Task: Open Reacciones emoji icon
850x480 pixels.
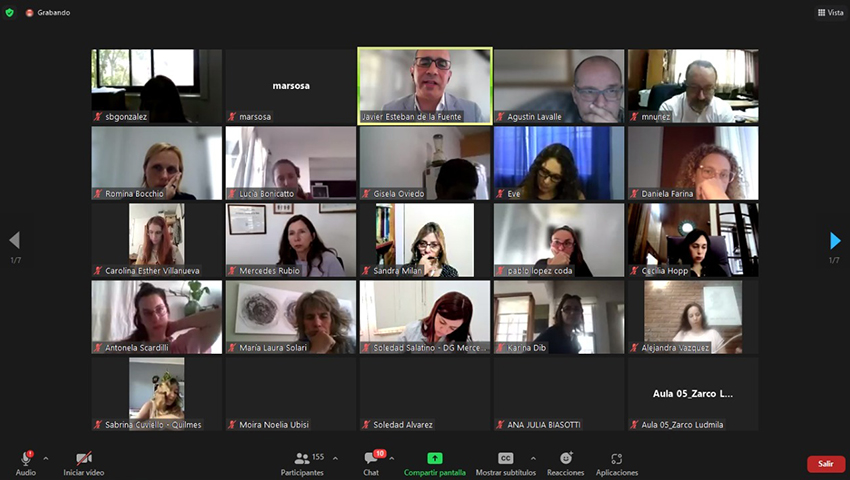Action: point(566,458)
